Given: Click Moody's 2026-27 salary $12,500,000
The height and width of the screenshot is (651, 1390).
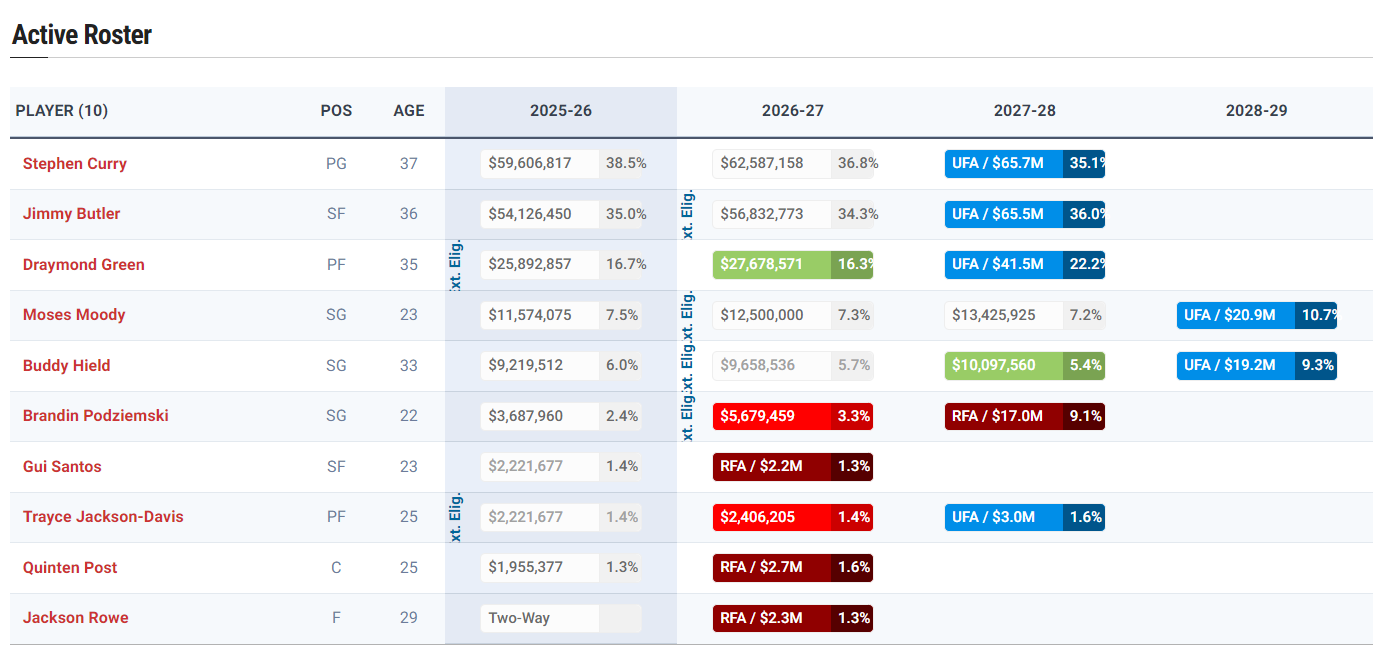Looking at the screenshot, I should coord(772,315).
